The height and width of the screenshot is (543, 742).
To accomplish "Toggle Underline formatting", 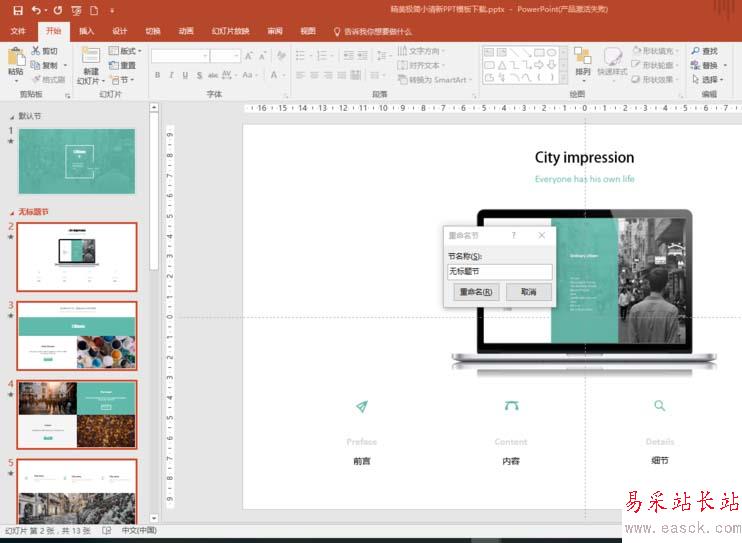I will [185, 75].
